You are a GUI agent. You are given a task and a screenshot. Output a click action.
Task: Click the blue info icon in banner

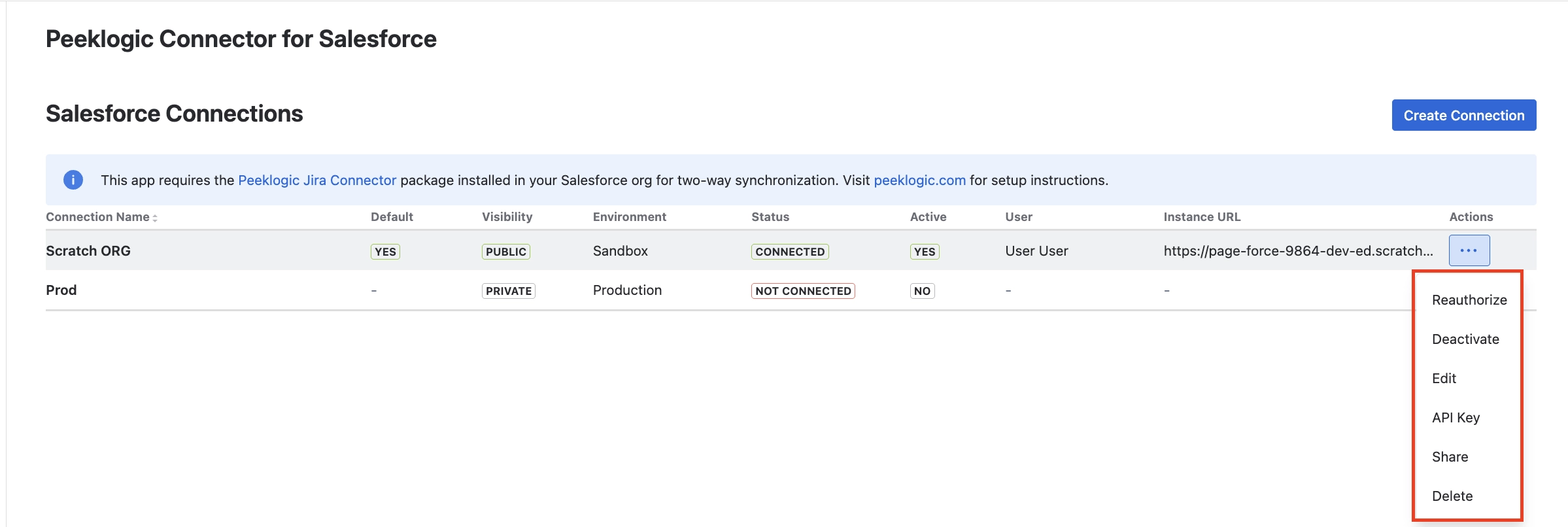tap(73, 180)
